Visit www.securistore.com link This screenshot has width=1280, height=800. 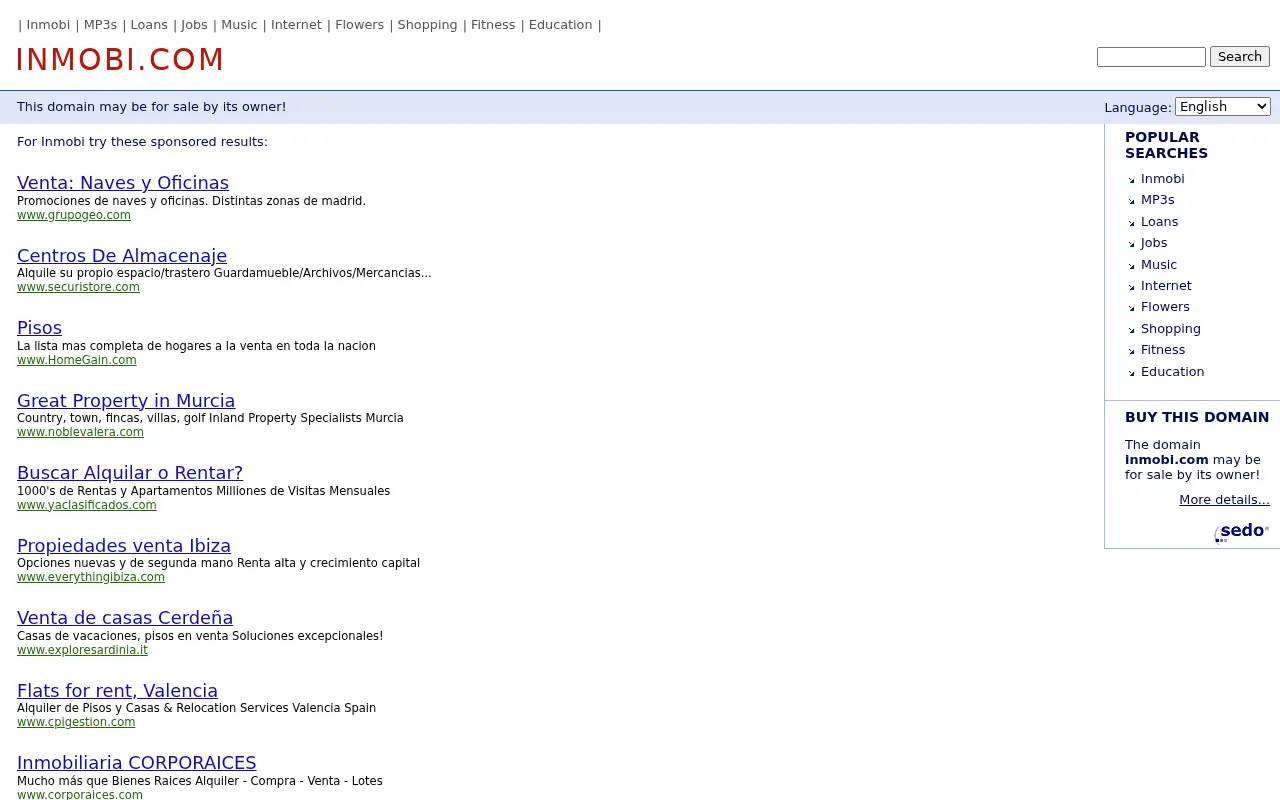click(x=78, y=287)
